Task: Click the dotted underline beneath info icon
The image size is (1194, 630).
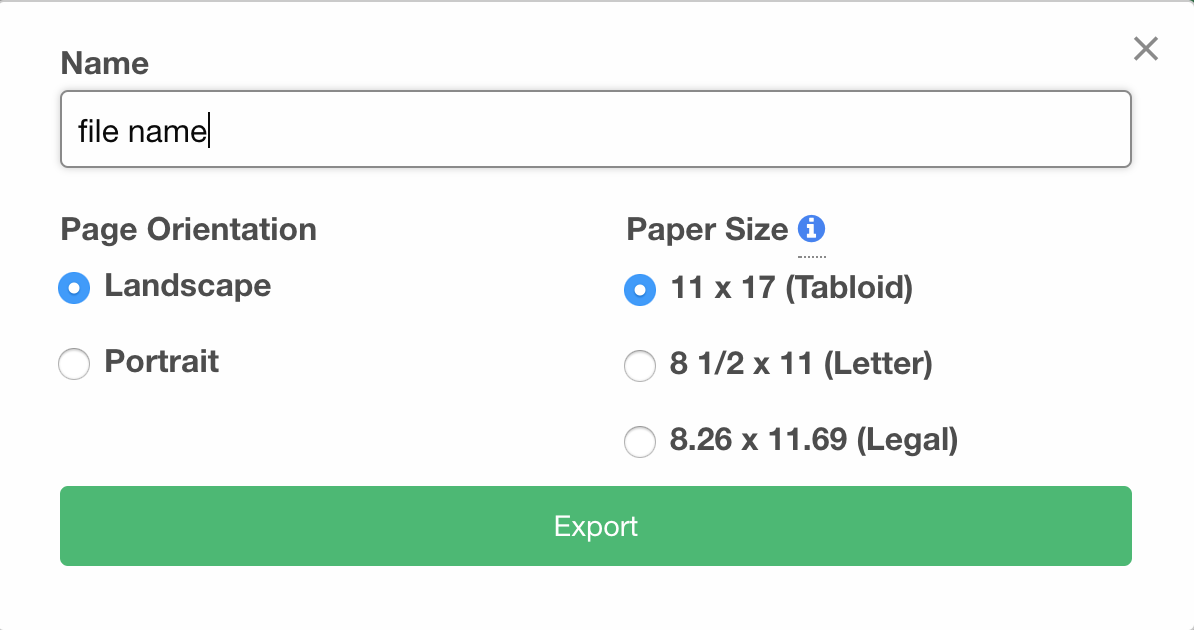Action: (x=812, y=257)
